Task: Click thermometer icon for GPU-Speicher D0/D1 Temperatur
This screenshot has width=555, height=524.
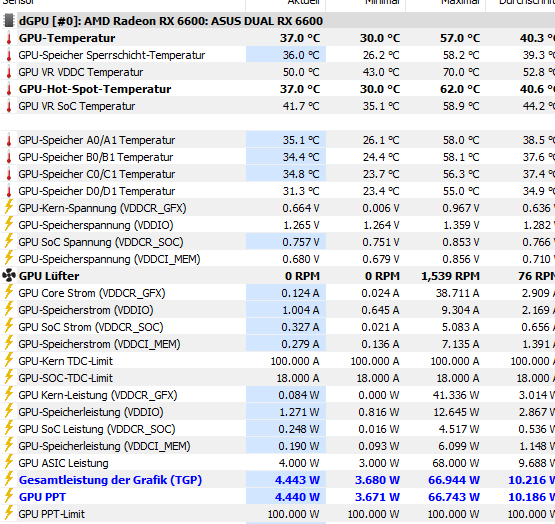Action: point(9,191)
